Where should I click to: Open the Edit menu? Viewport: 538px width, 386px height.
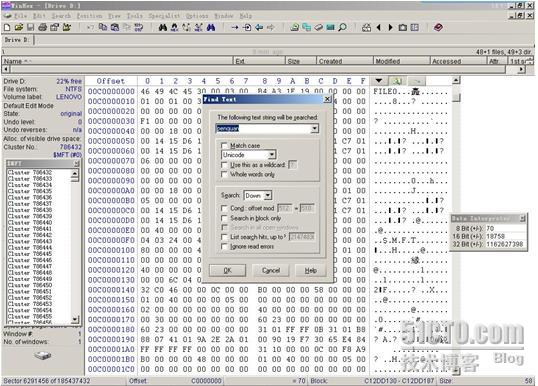(x=39, y=16)
